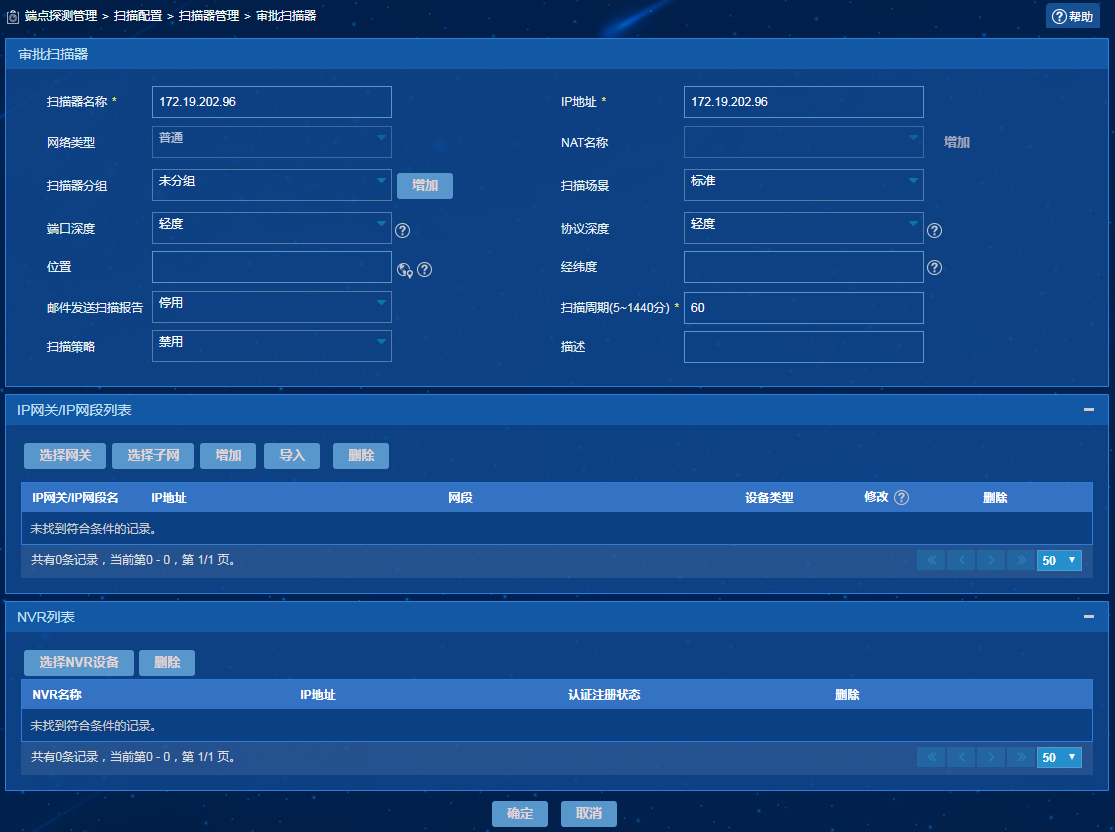Open the 扫描器分组 dropdown
Screen dimensions: 1115x832
272,185
